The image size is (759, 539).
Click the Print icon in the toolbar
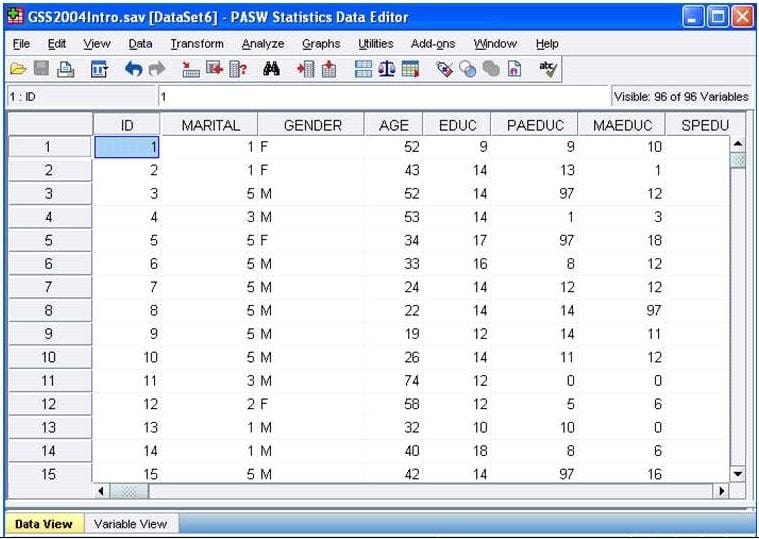pyautogui.click(x=65, y=69)
